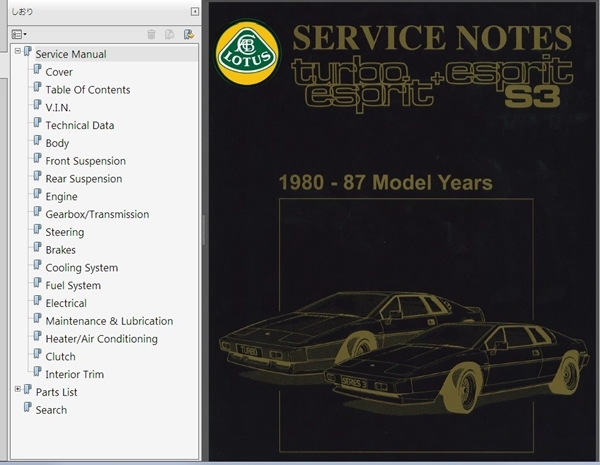The height and width of the screenshot is (465, 600).
Task: Click the bookmark icon beside Steering
Action: click(x=38, y=229)
